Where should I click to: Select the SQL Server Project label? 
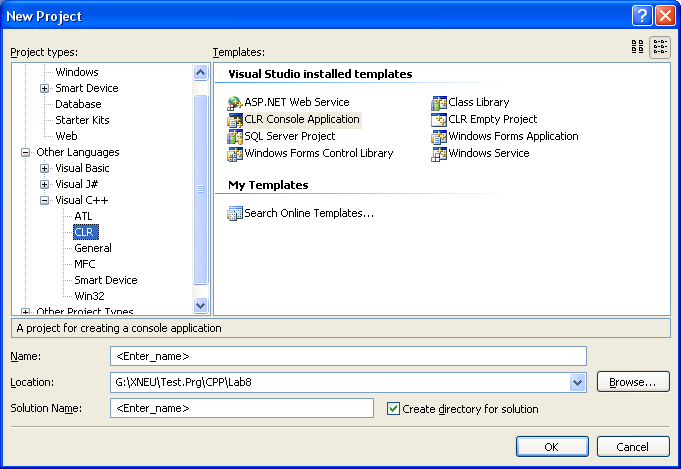click(290, 136)
